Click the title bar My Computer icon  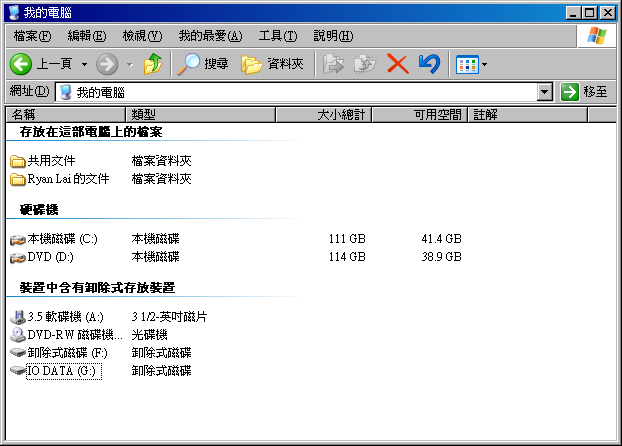14,13
